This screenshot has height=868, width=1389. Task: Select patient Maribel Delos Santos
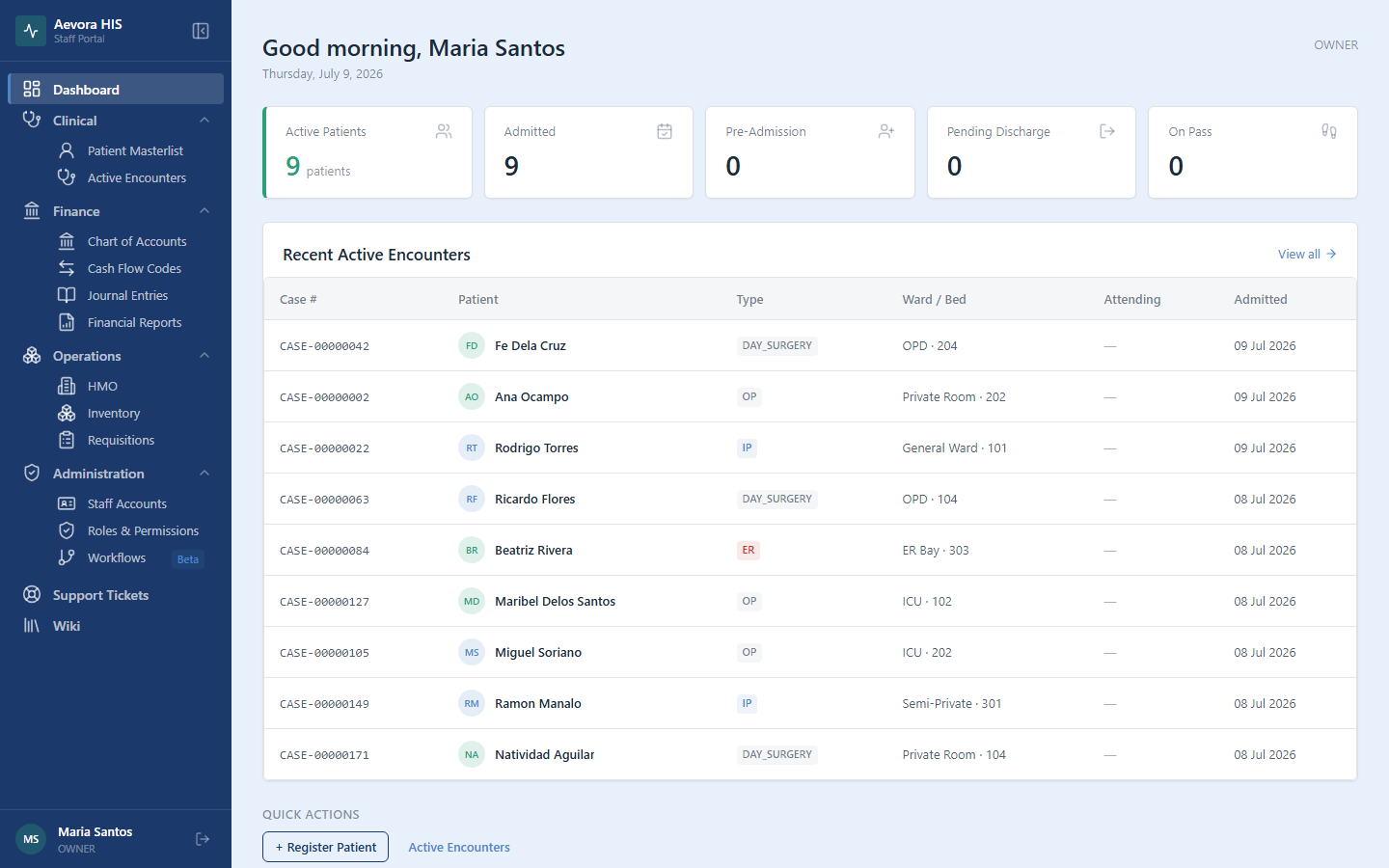click(x=555, y=601)
